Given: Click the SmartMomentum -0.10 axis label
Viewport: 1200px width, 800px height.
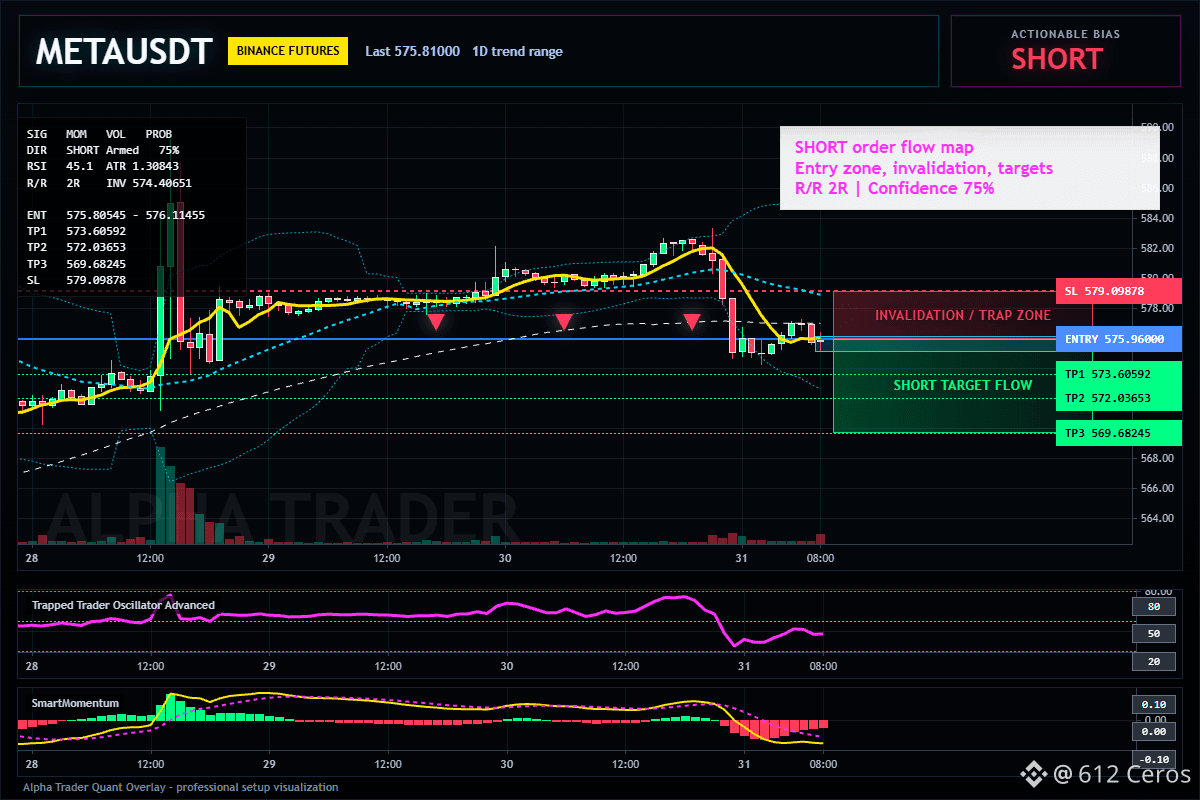Looking at the screenshot, I should (1153, 758).
